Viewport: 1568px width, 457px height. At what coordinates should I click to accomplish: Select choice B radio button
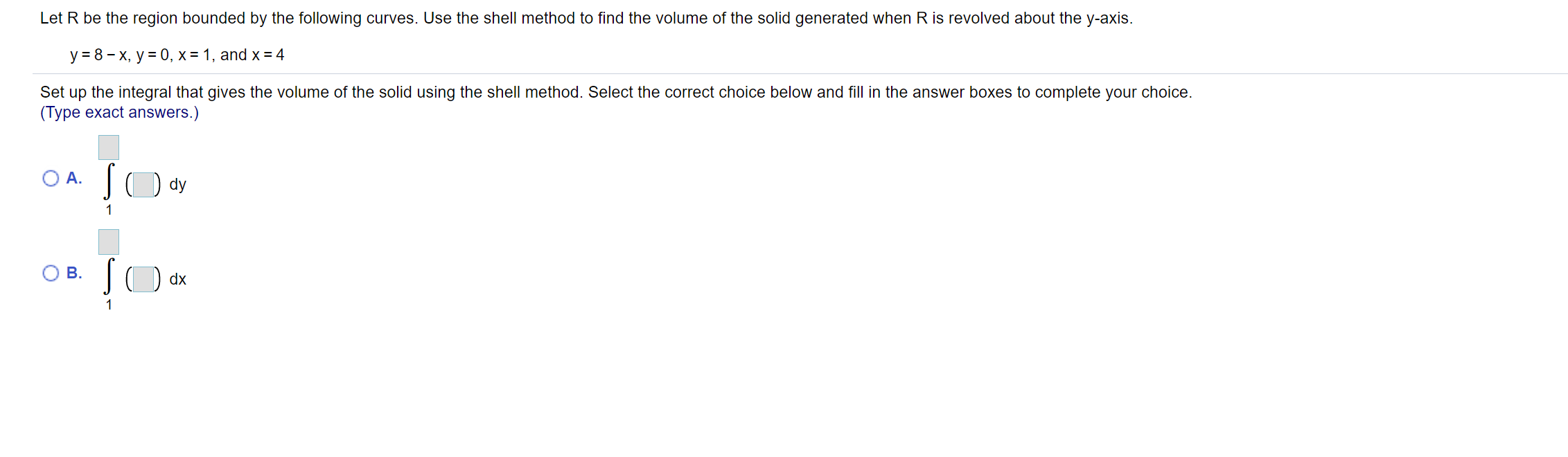[51, 273]
